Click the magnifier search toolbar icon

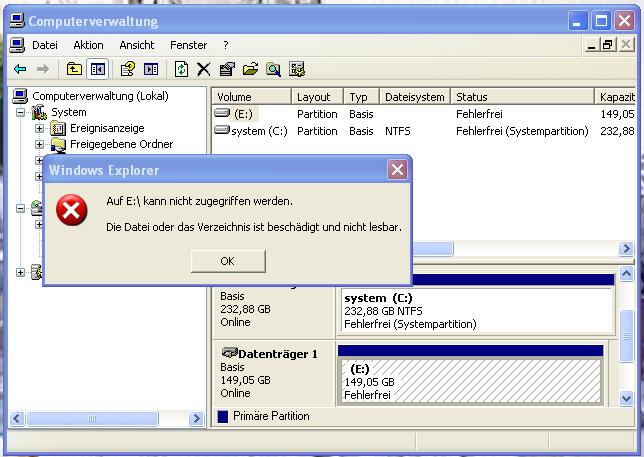(273, 69)
